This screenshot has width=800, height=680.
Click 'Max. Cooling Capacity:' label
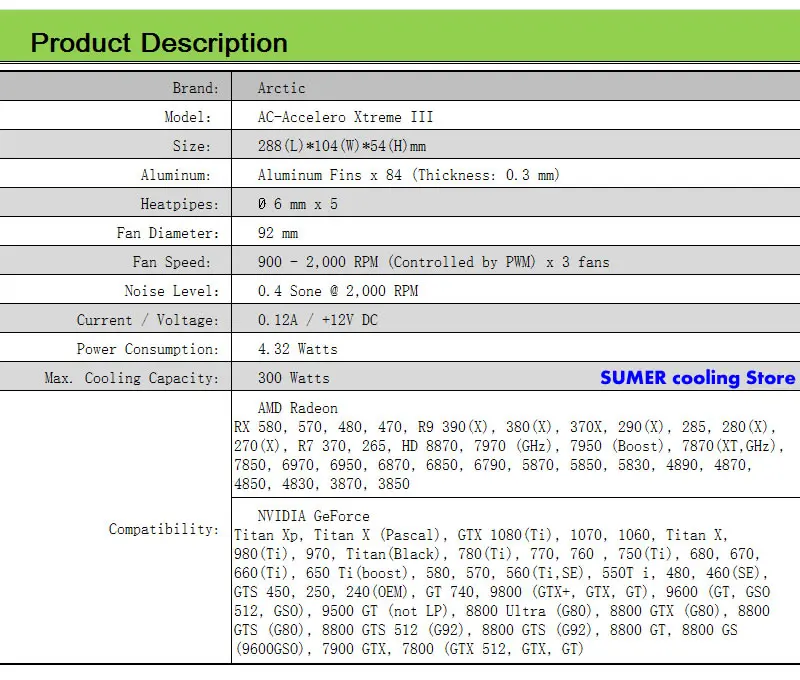[132, 379]
